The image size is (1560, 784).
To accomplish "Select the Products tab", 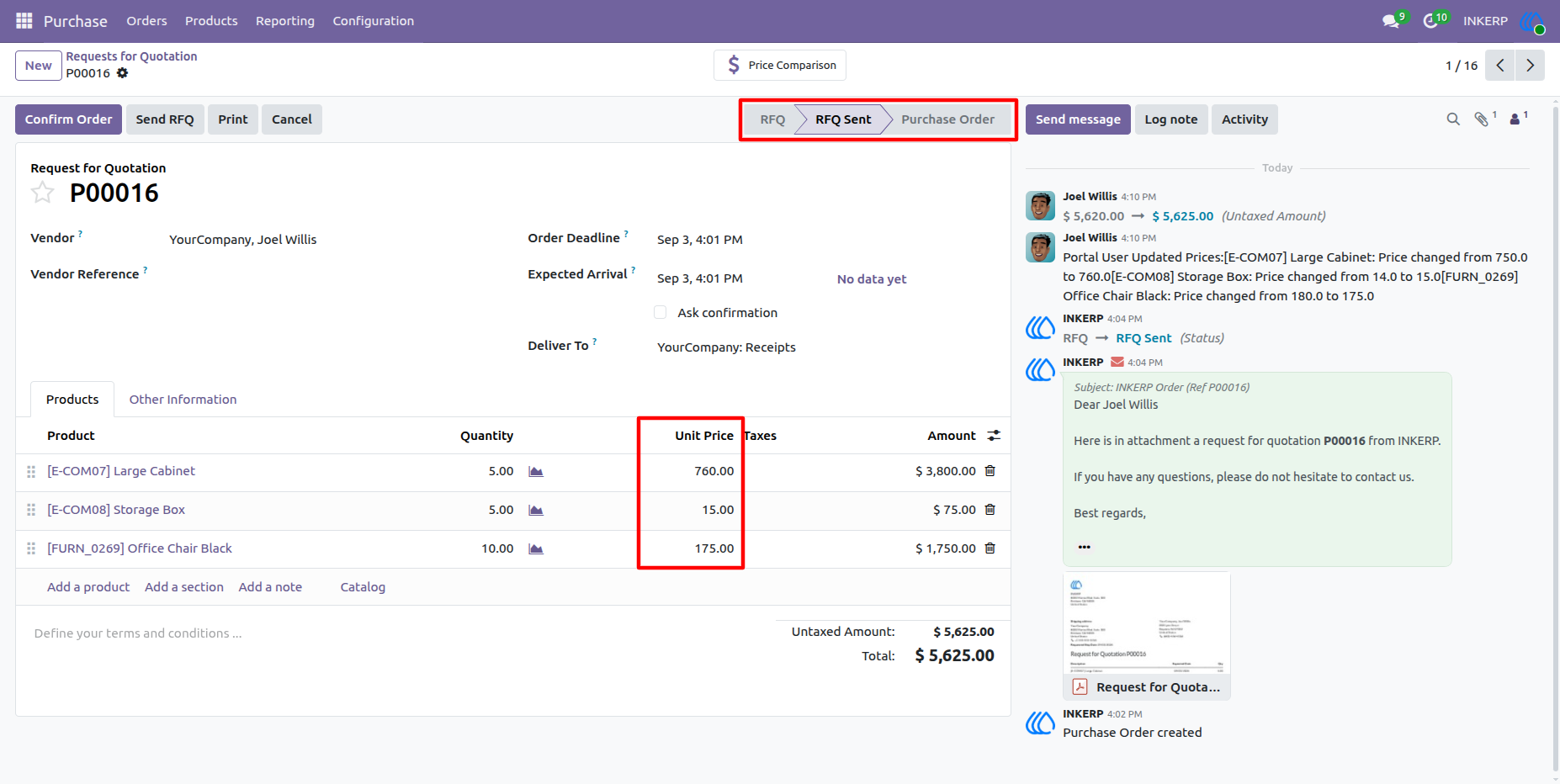I will click(72, 400).
